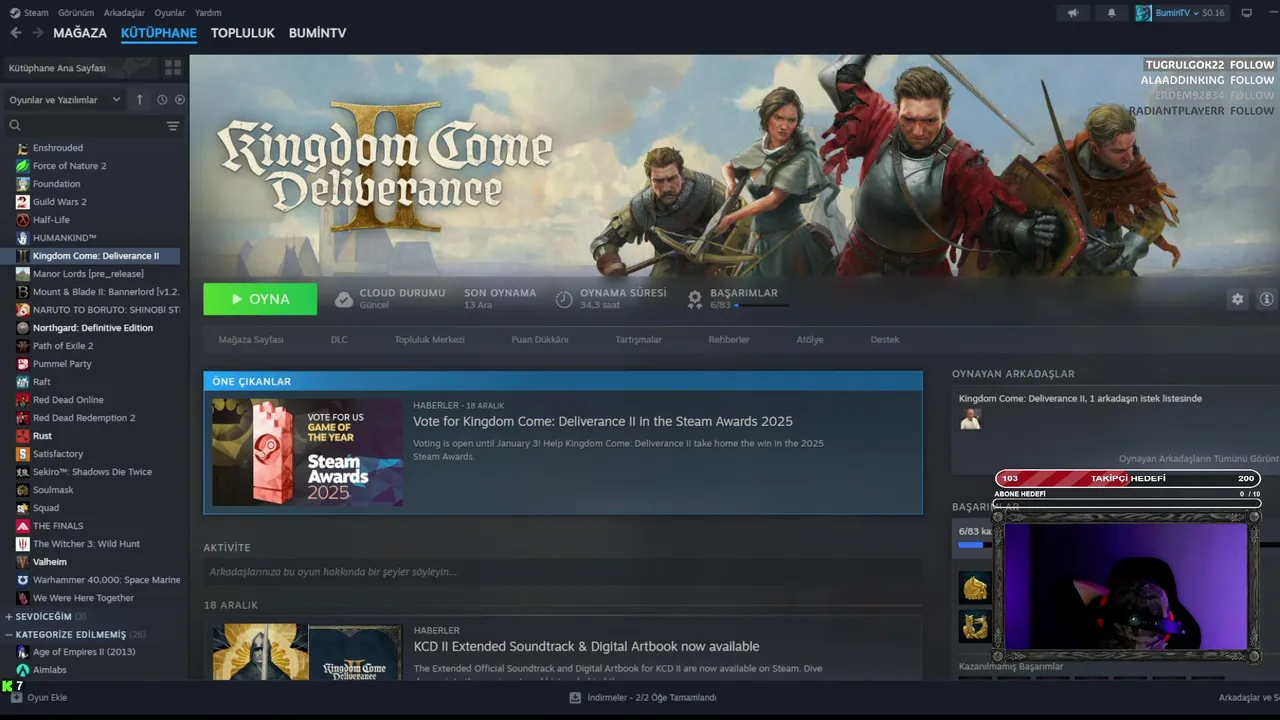Go to TOPLULUK tab

(243, 33)
